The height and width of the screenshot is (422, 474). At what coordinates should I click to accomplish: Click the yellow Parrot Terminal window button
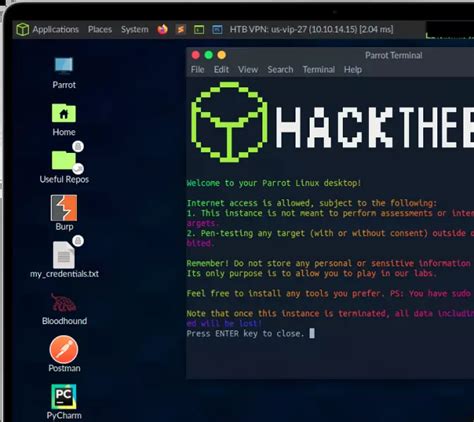click(222, 55)
